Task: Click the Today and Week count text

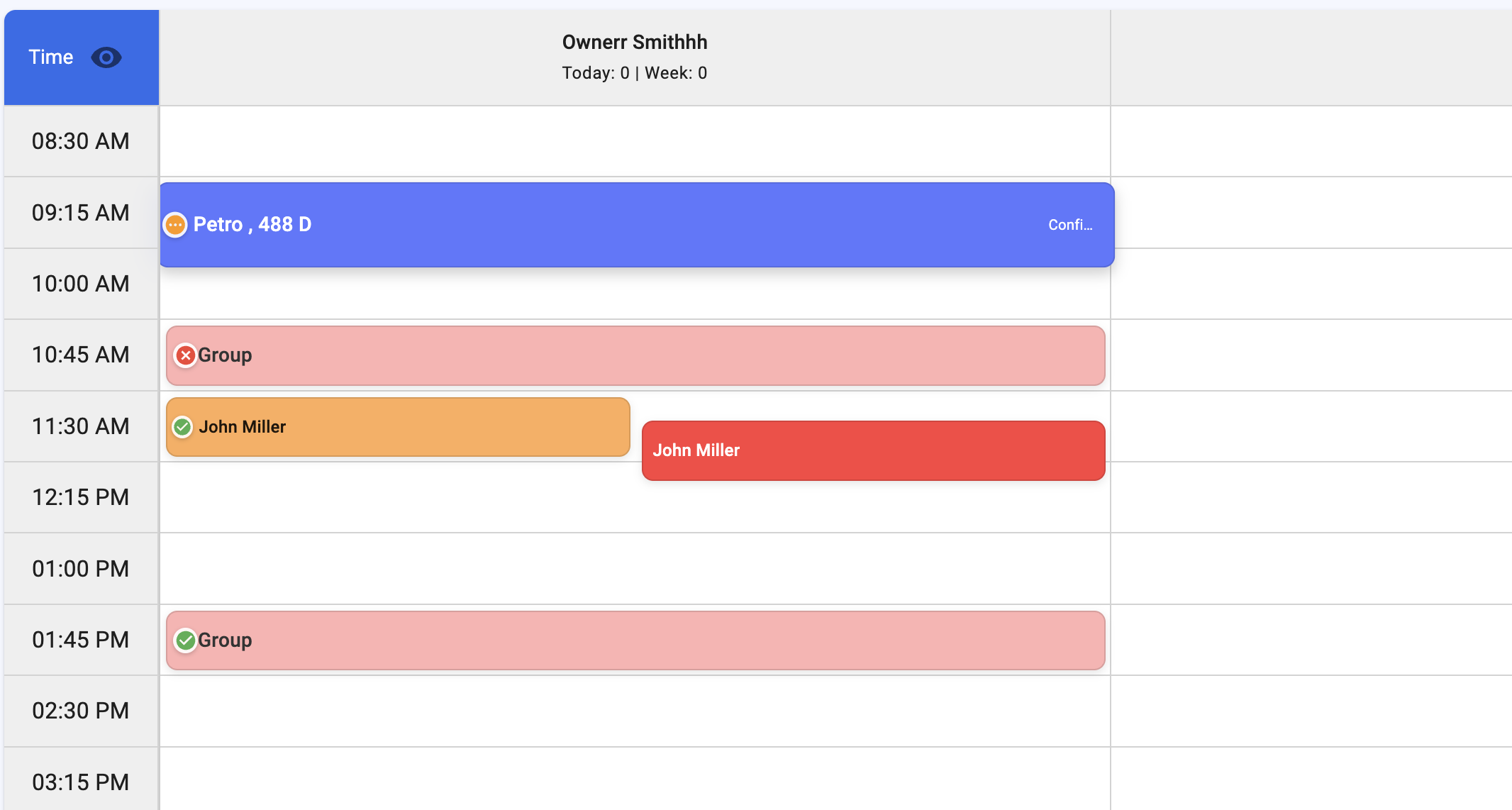Action: click(x=635, y=73)
